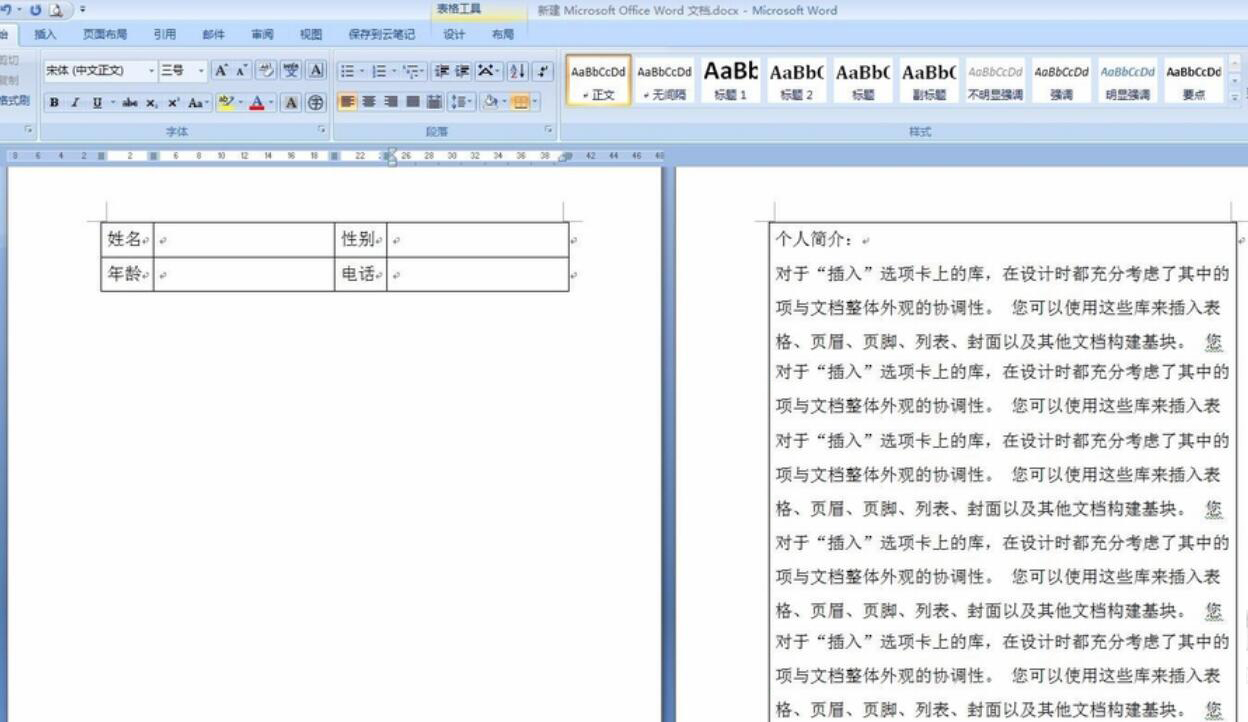Open the font name dropdown 宋体

(x=152, y=71)
